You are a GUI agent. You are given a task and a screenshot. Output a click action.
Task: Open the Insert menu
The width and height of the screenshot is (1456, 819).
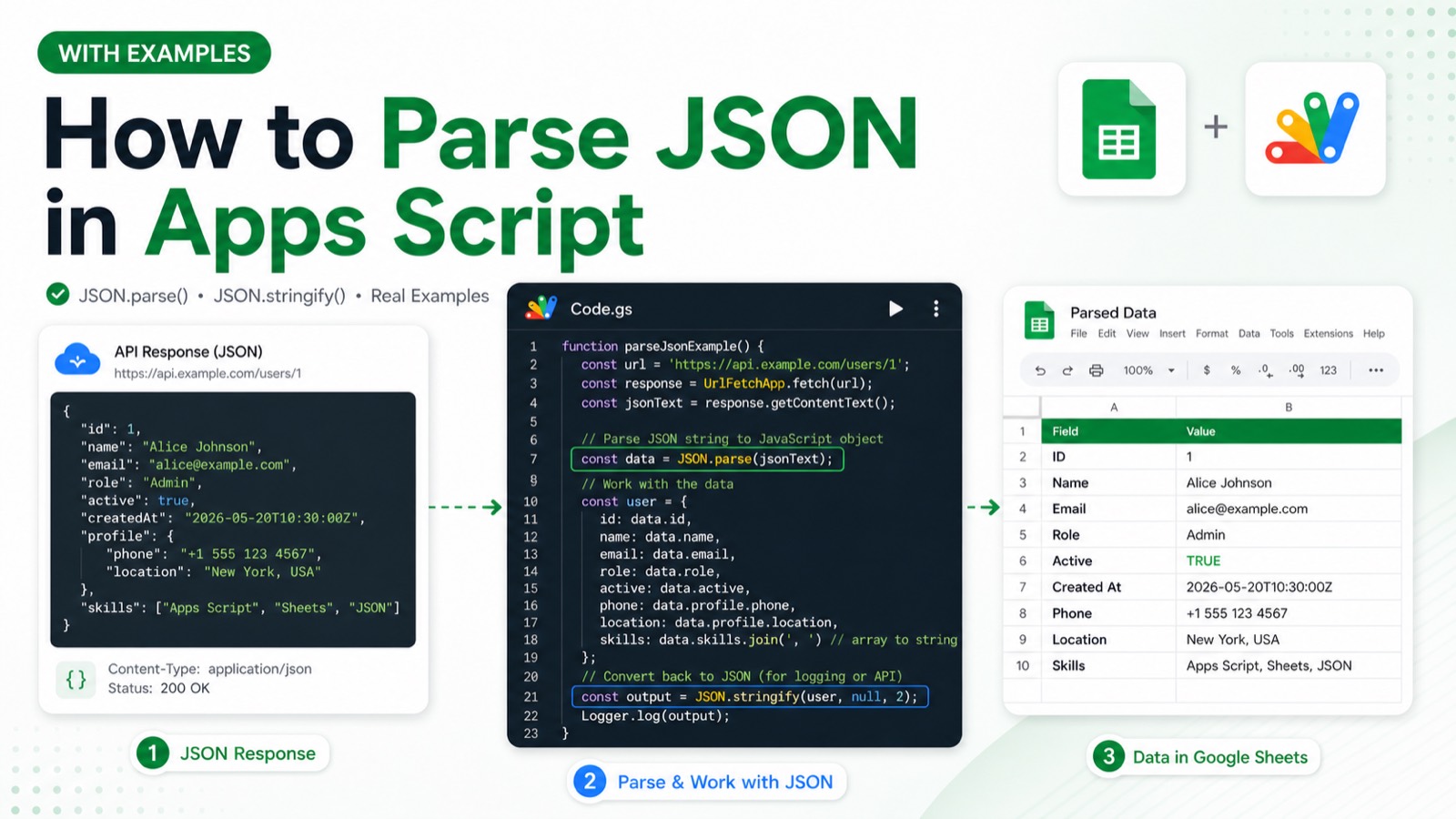click(x=1172, y=334)
